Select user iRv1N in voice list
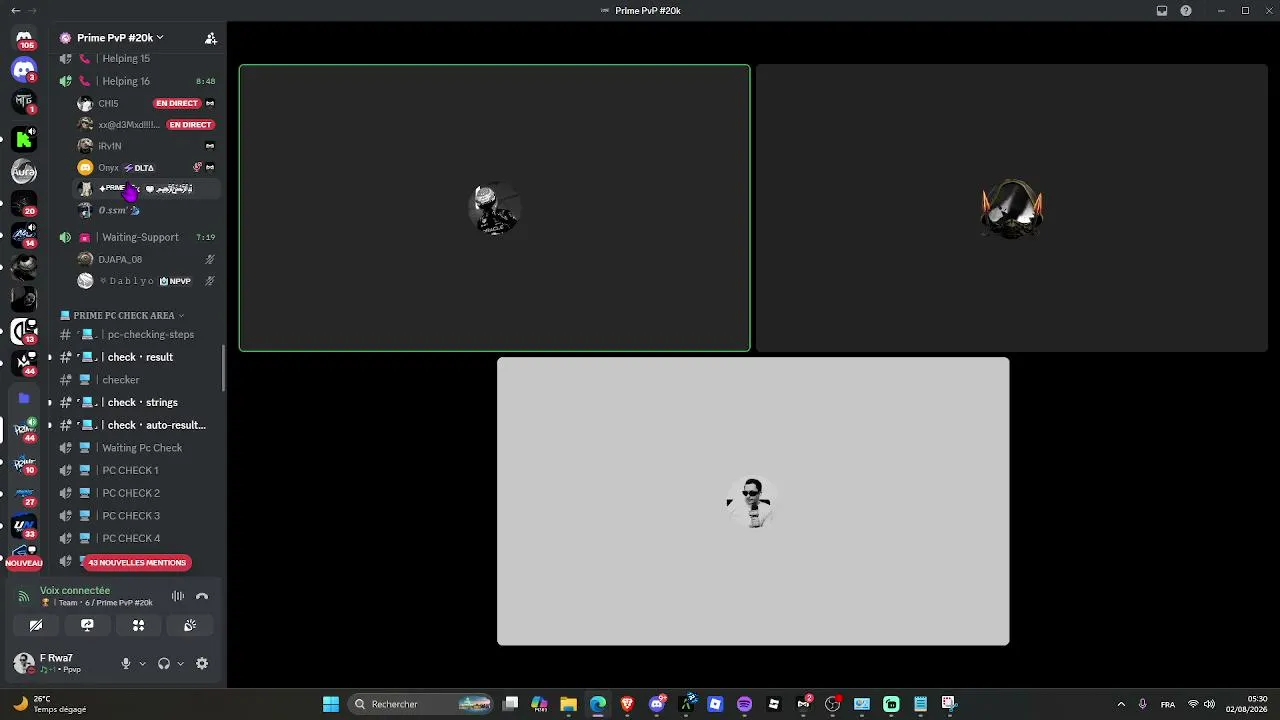Viewport: 1280px width, 720px height. 148,146
